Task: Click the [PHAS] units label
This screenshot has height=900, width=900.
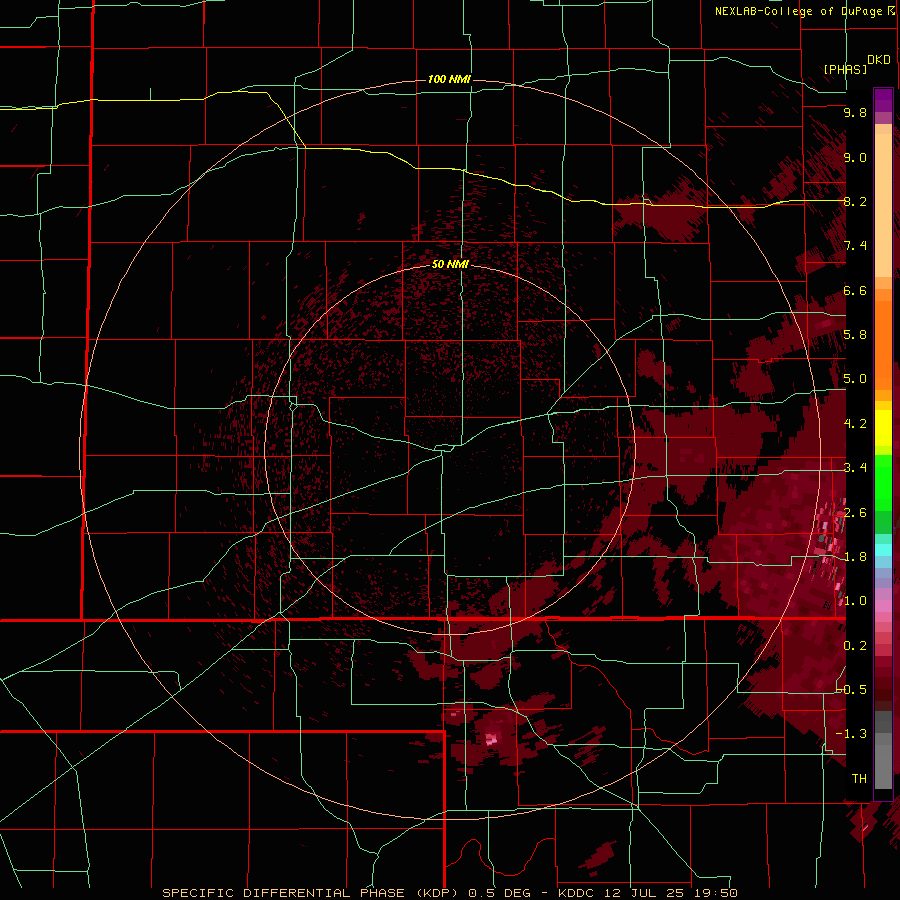Action: click(845, 69)
